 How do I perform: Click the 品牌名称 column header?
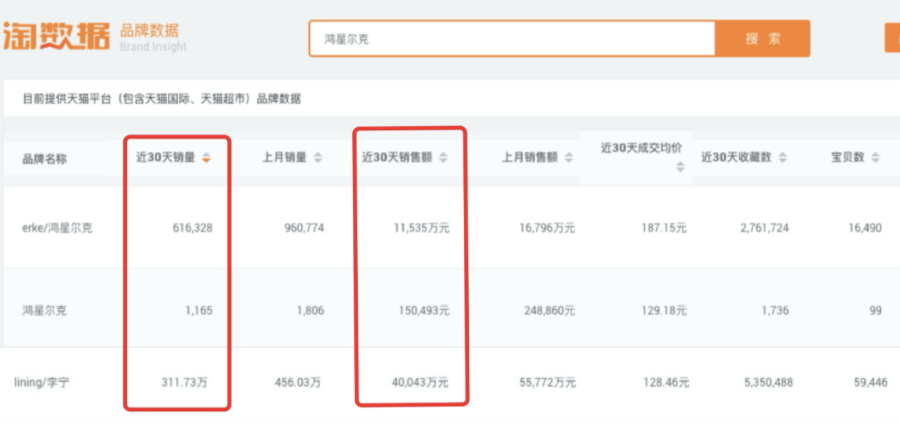point(45,158)
